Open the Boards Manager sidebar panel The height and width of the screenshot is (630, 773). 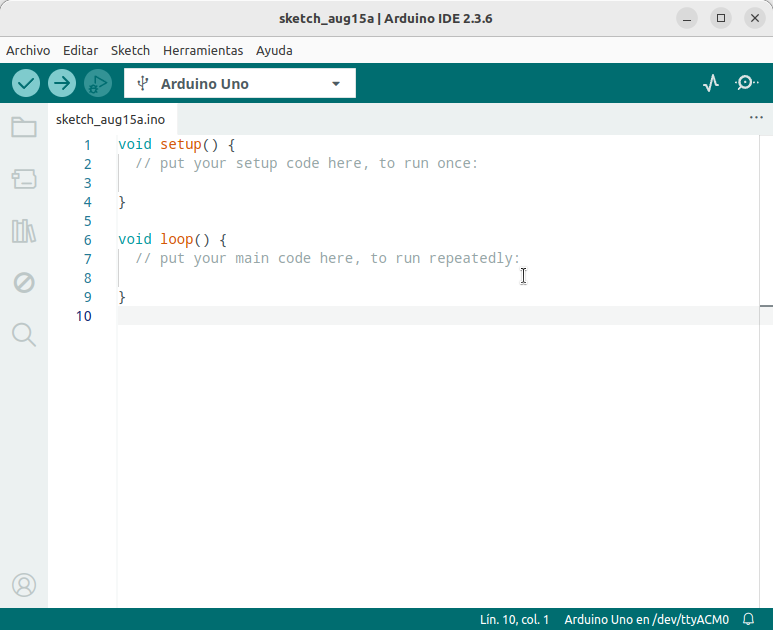(24, 179)
